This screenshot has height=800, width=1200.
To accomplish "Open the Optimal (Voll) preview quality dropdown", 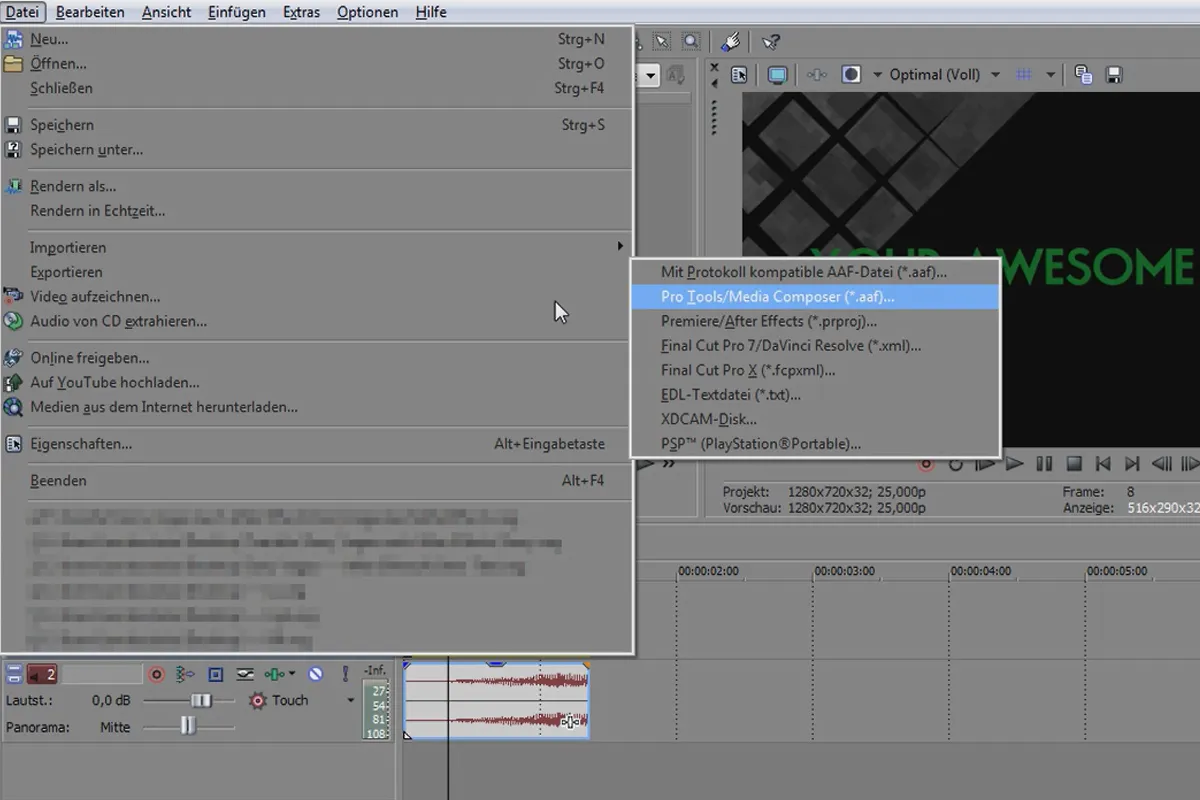I will pyautogui.click(x=944, y=75).
